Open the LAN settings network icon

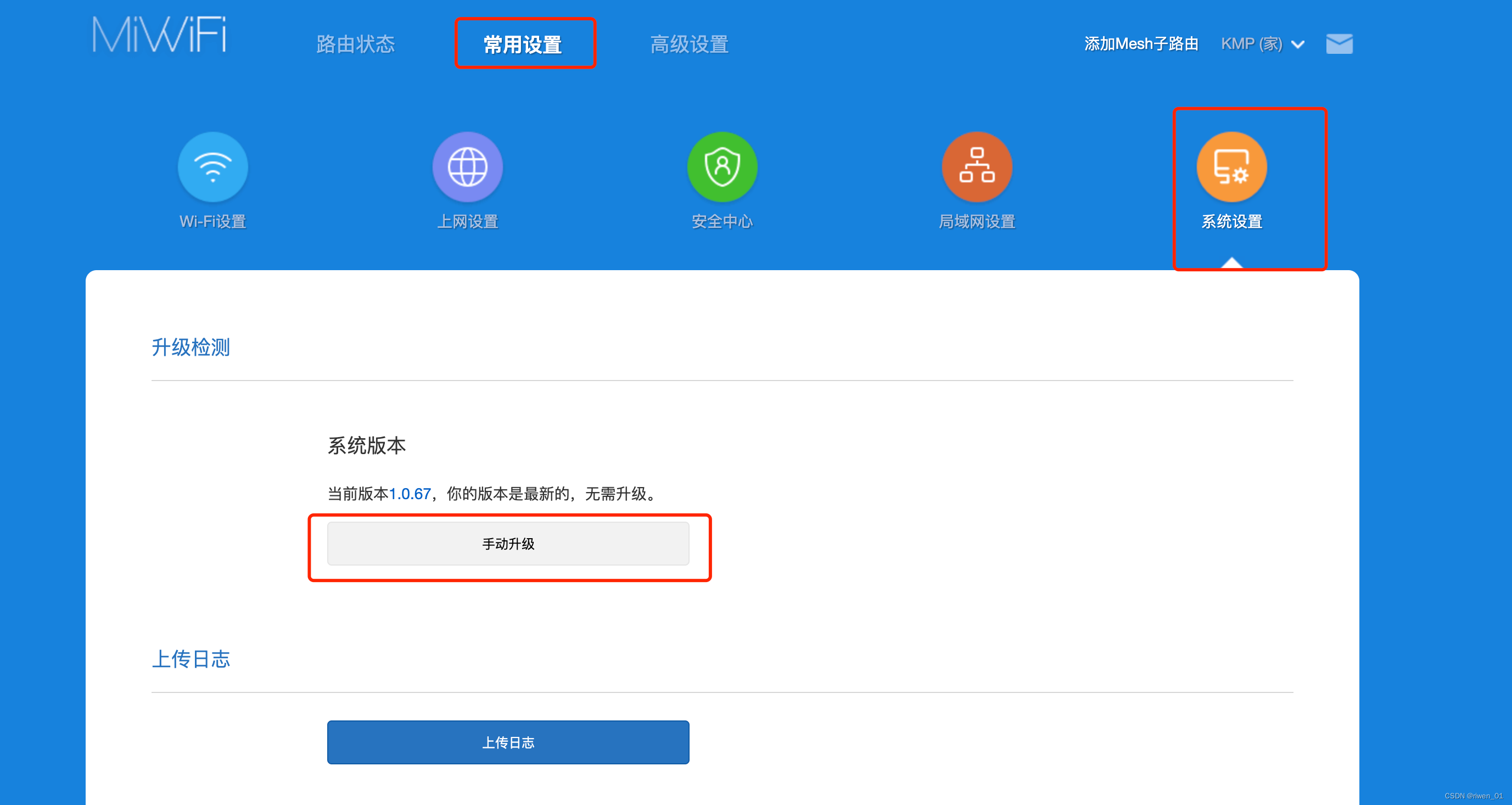pyautogui.click(x=977, y=167)
